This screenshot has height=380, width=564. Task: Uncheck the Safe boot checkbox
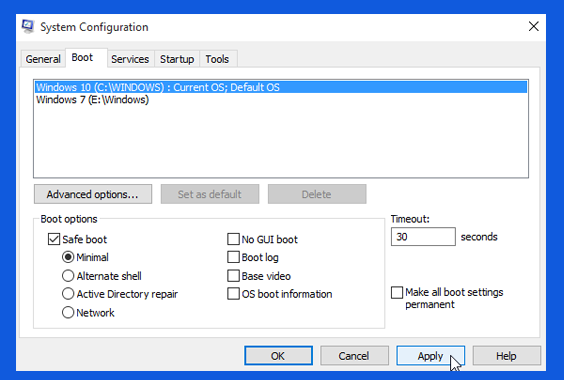click(54, 239)
